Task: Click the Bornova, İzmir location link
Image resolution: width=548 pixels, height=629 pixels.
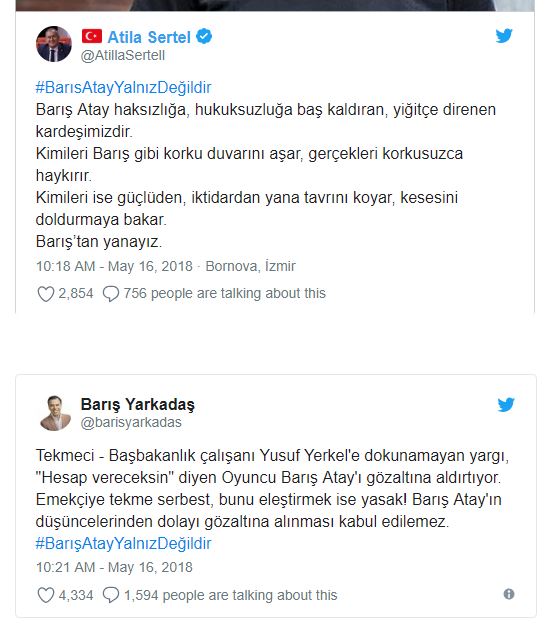Action: tap(250, 266)
